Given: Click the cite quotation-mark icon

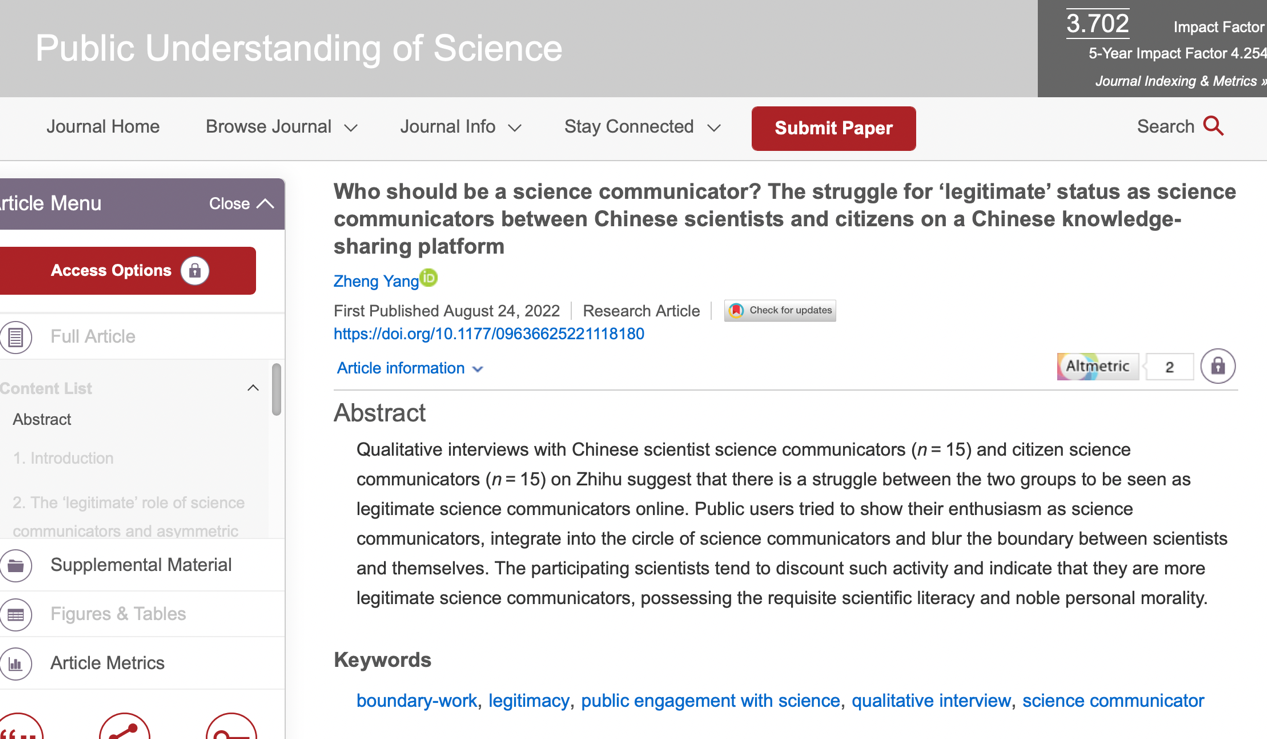Looking at the screenshot, I should [x=20, y=730].
